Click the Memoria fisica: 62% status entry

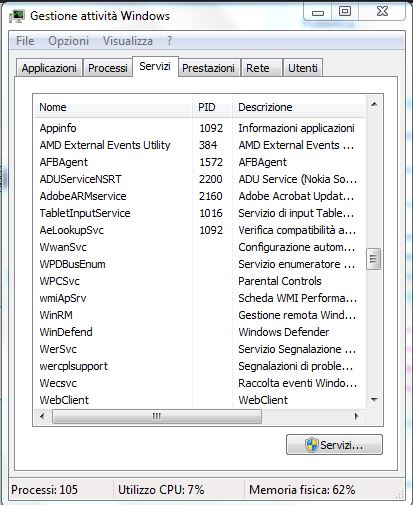pyautogui.click(x=302, y=490)
